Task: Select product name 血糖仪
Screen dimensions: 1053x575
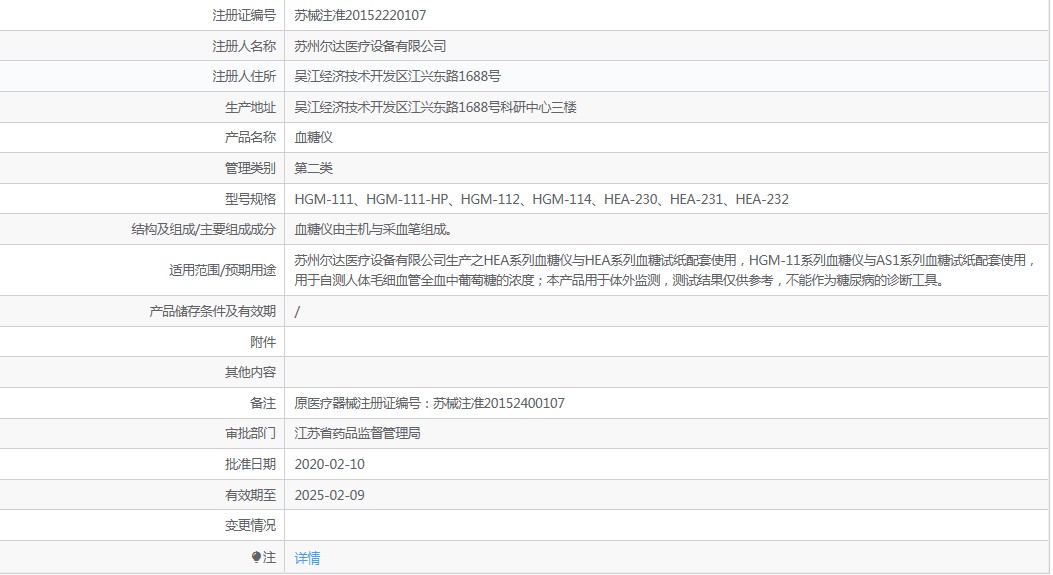Action: click(x=314, y=137)
